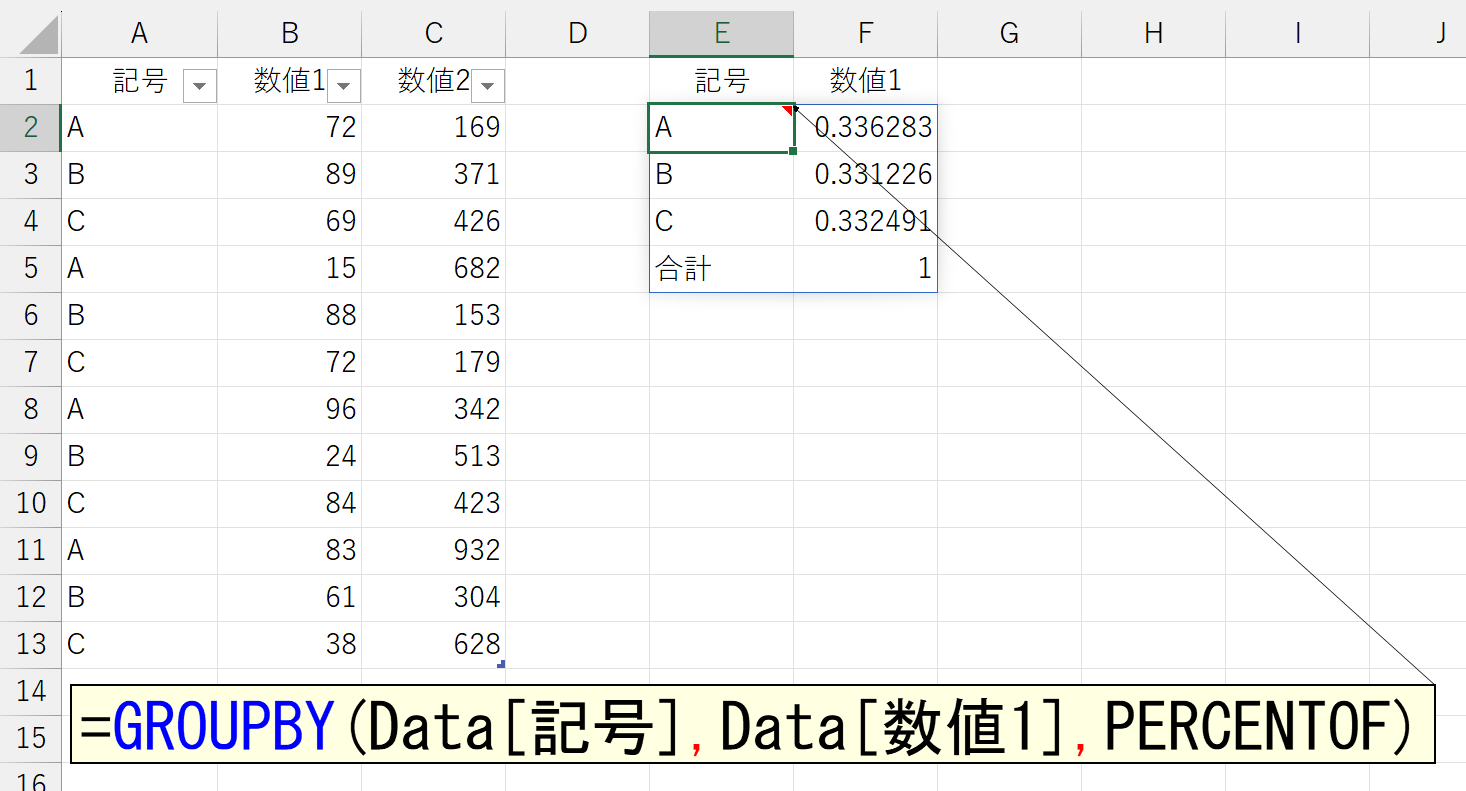Select column G header

click(1010, 34)
